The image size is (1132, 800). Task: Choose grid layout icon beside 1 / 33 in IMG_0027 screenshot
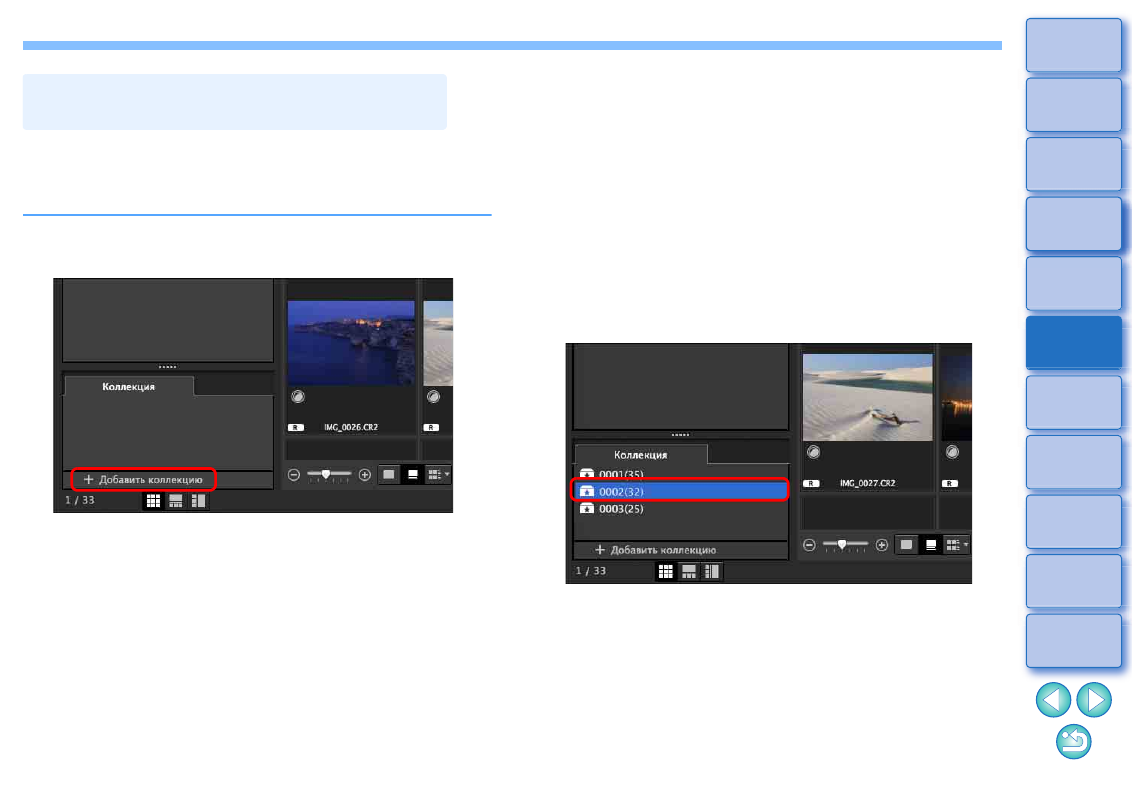coord(666,572)
